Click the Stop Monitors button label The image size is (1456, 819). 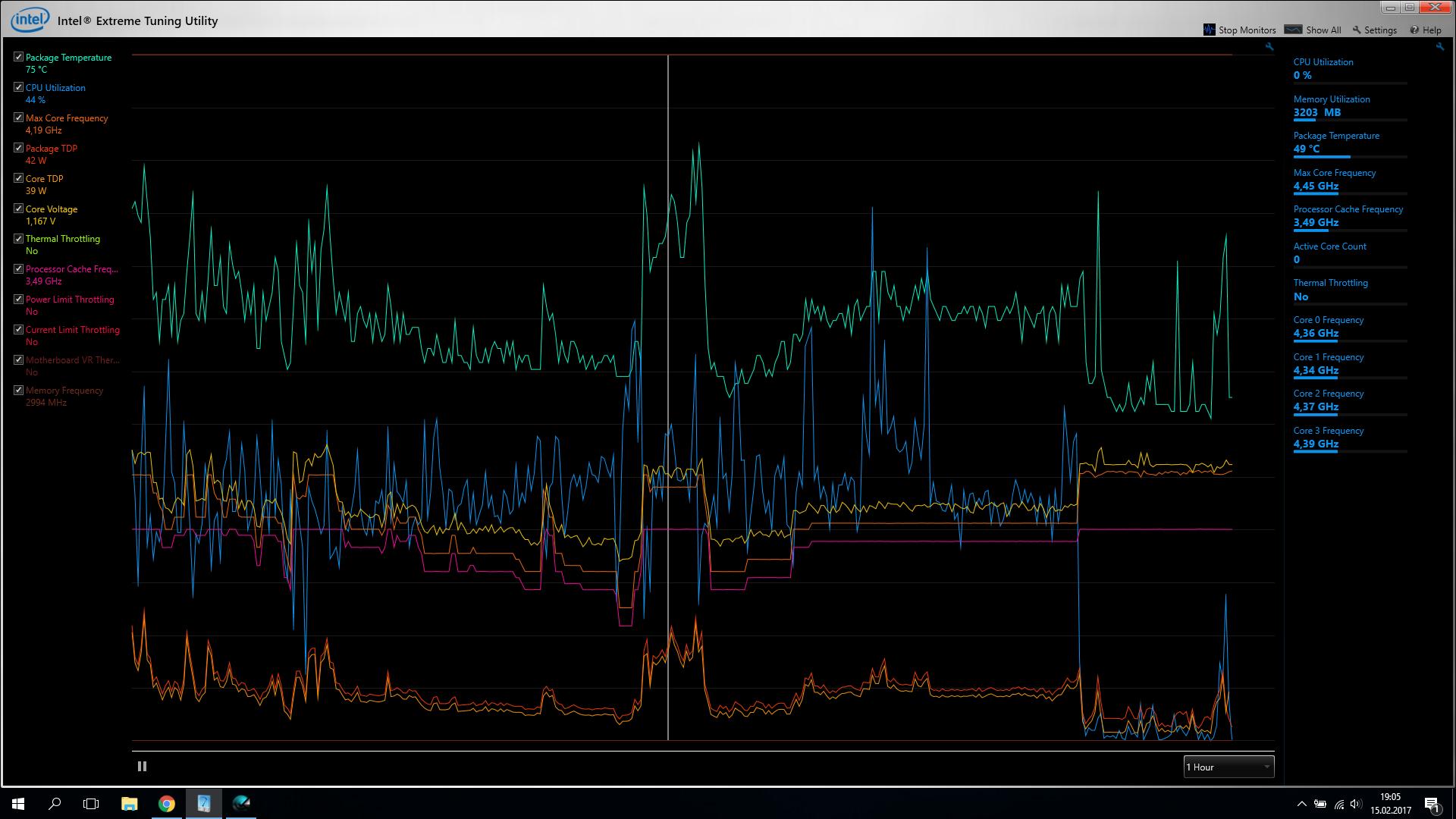[x=1247, y=30]
